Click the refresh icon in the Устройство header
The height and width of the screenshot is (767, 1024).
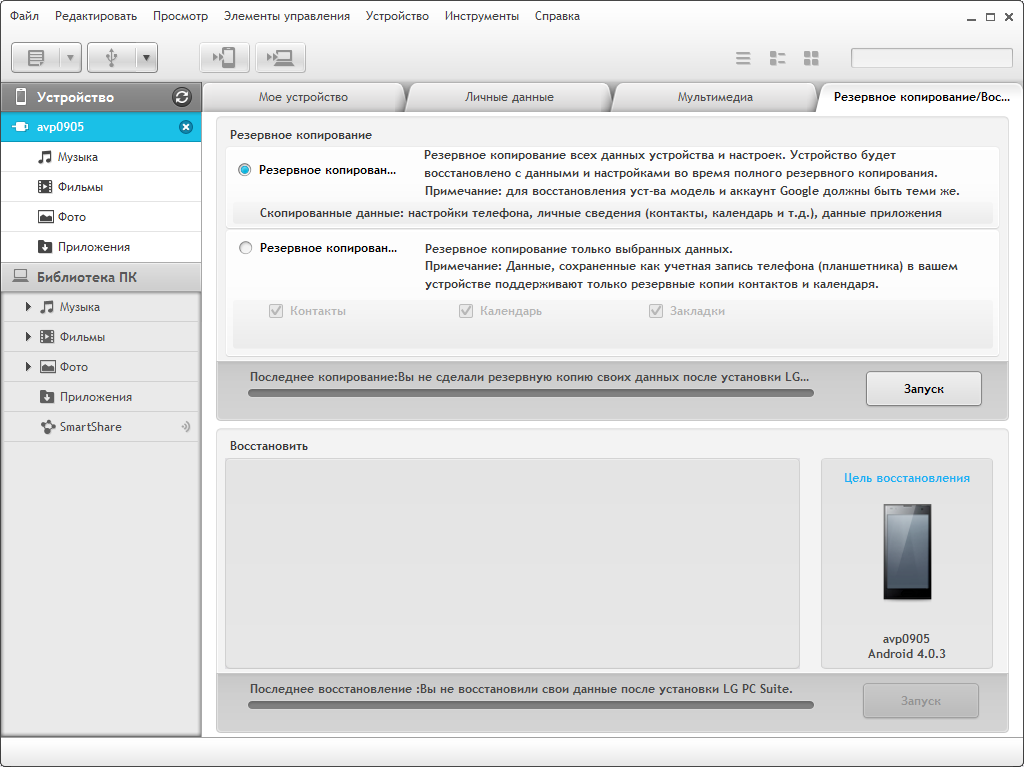[x=181, y=97]
